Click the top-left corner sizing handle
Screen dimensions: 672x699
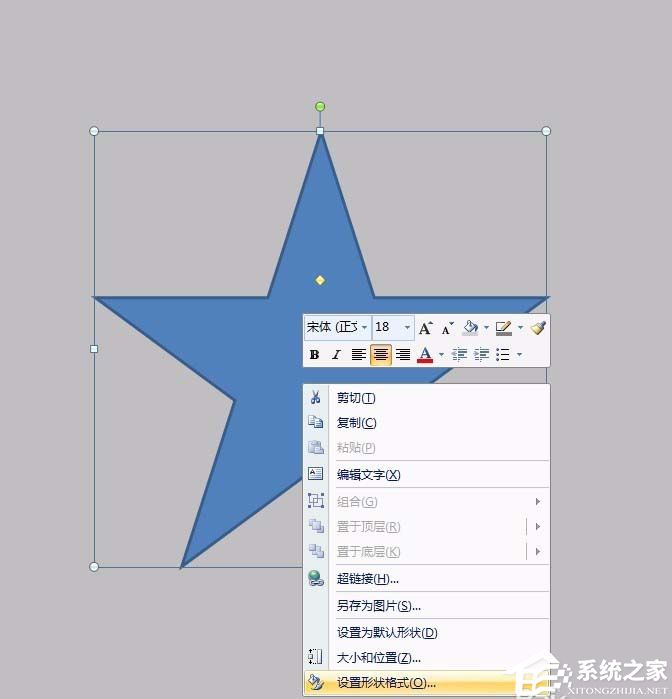pyautogui.click(x=94, y=131)
